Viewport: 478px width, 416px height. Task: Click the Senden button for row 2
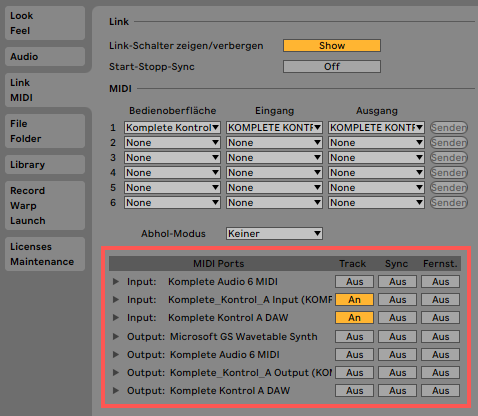[449, 143]
